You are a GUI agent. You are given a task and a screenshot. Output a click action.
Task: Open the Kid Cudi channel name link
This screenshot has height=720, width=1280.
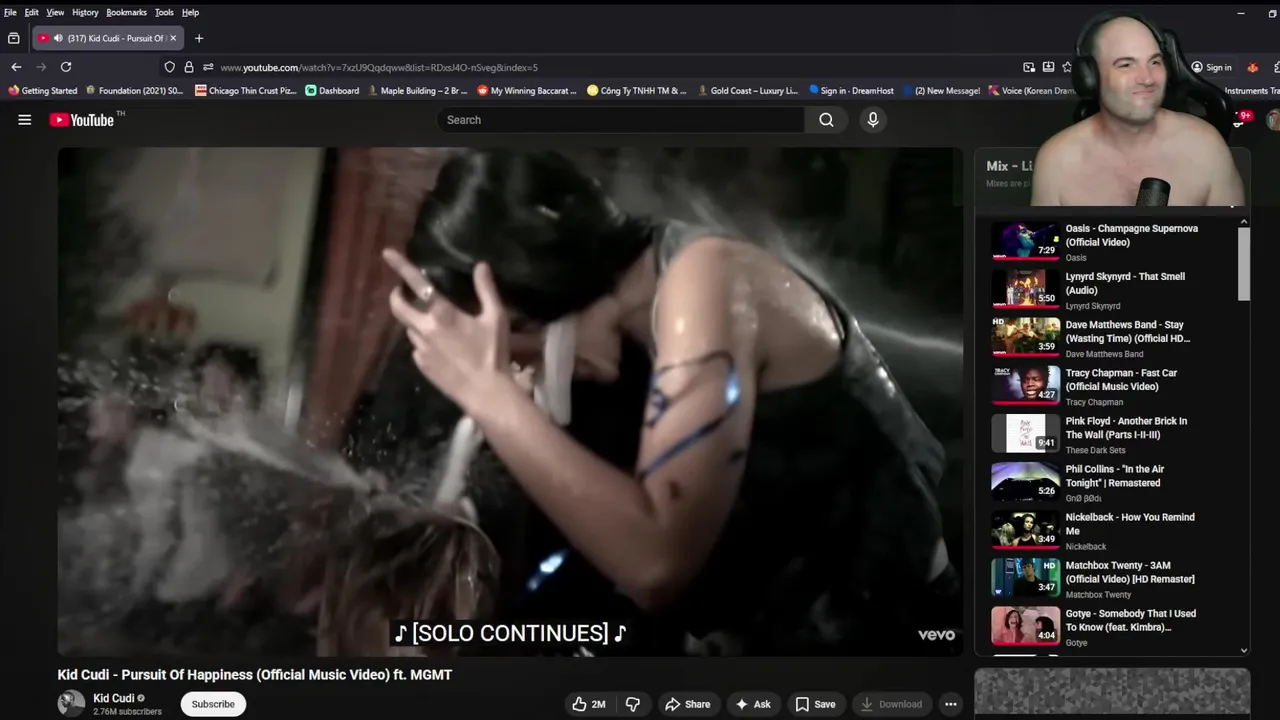(114, 698)
